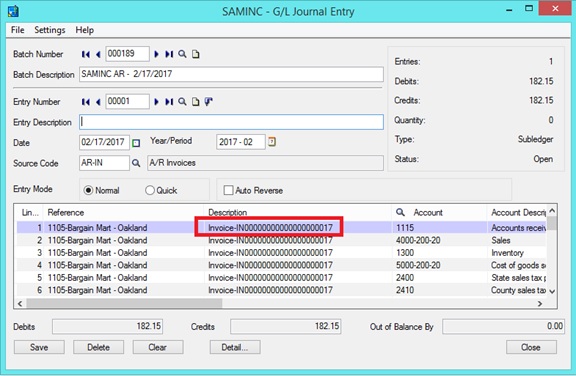Select account 5000-200-20 cell
Screen dimensions: 576x376
[439, 265]
